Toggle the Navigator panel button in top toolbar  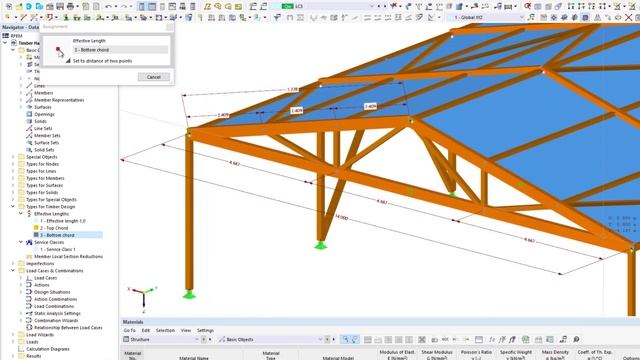[x=141, y=7]
